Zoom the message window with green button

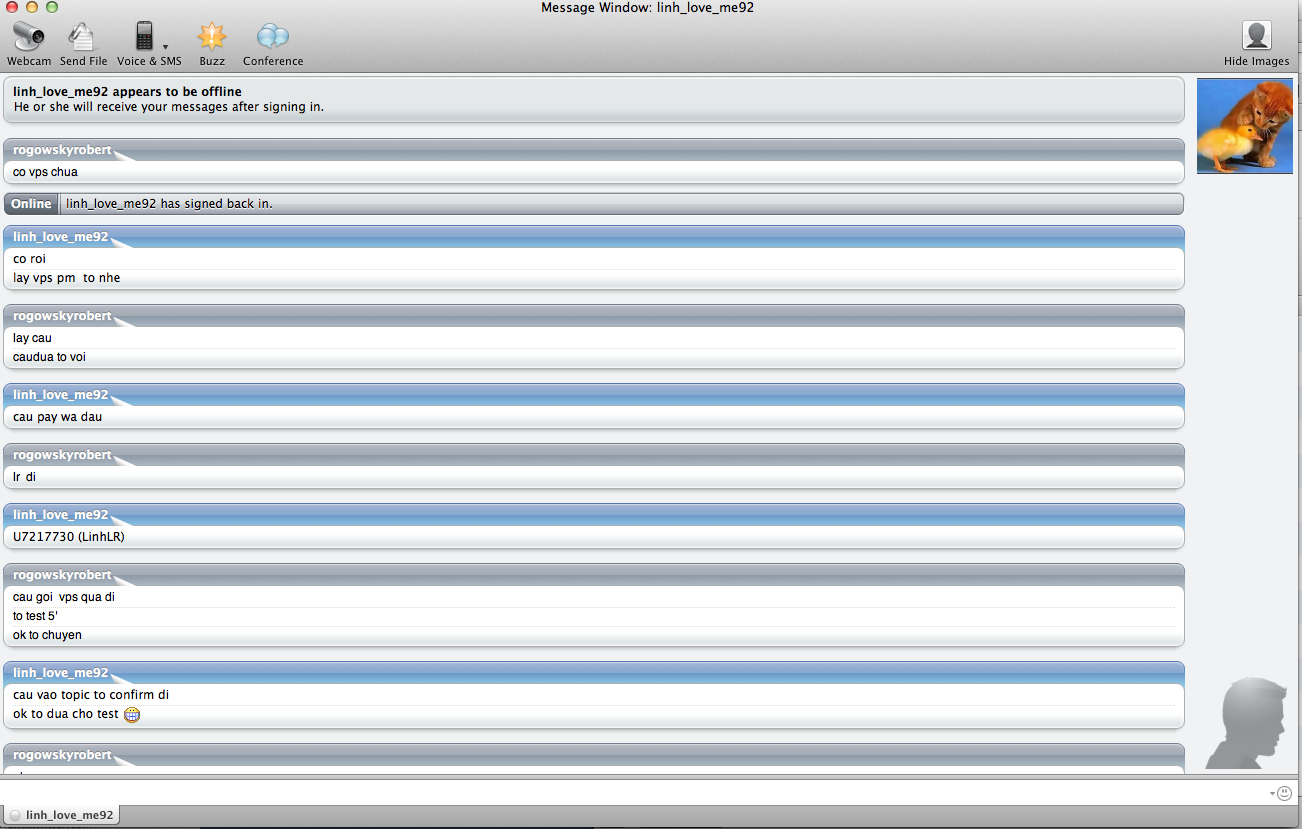(x=51, y=8)
